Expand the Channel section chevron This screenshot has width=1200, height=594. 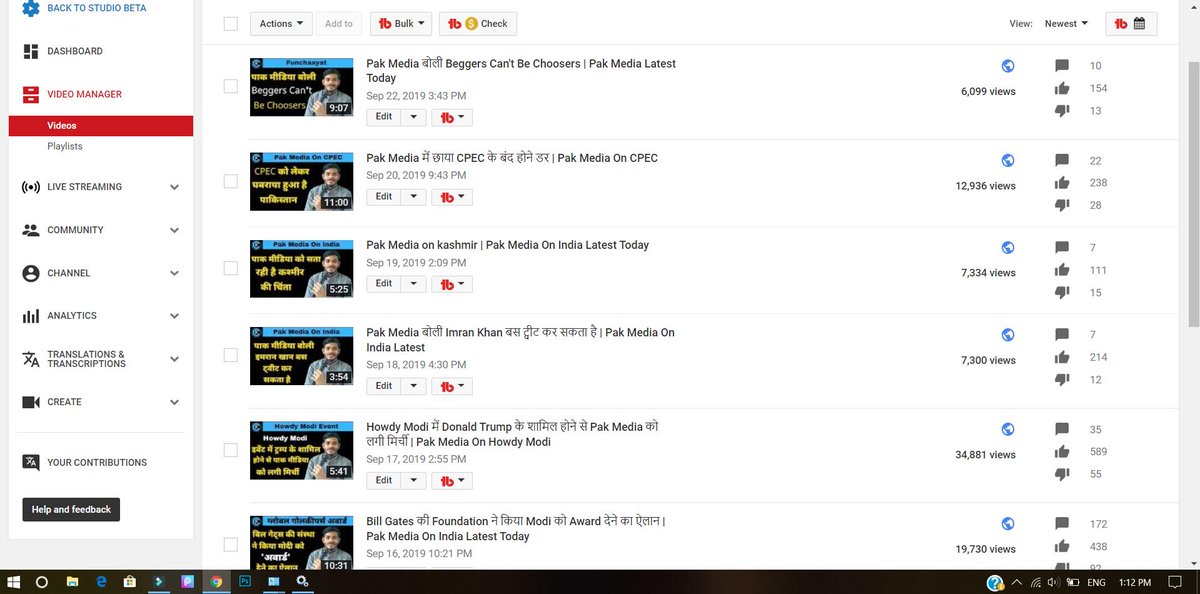coord(174,273)
